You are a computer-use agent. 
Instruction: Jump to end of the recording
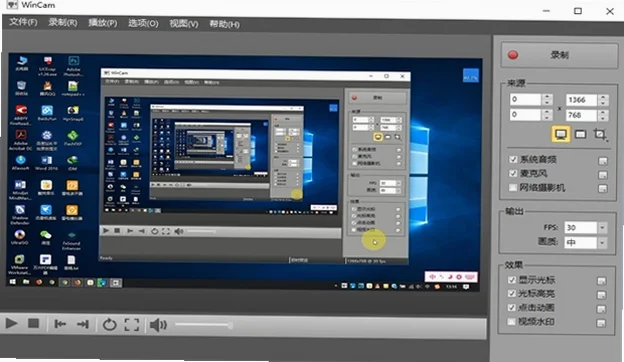(82, 325)
